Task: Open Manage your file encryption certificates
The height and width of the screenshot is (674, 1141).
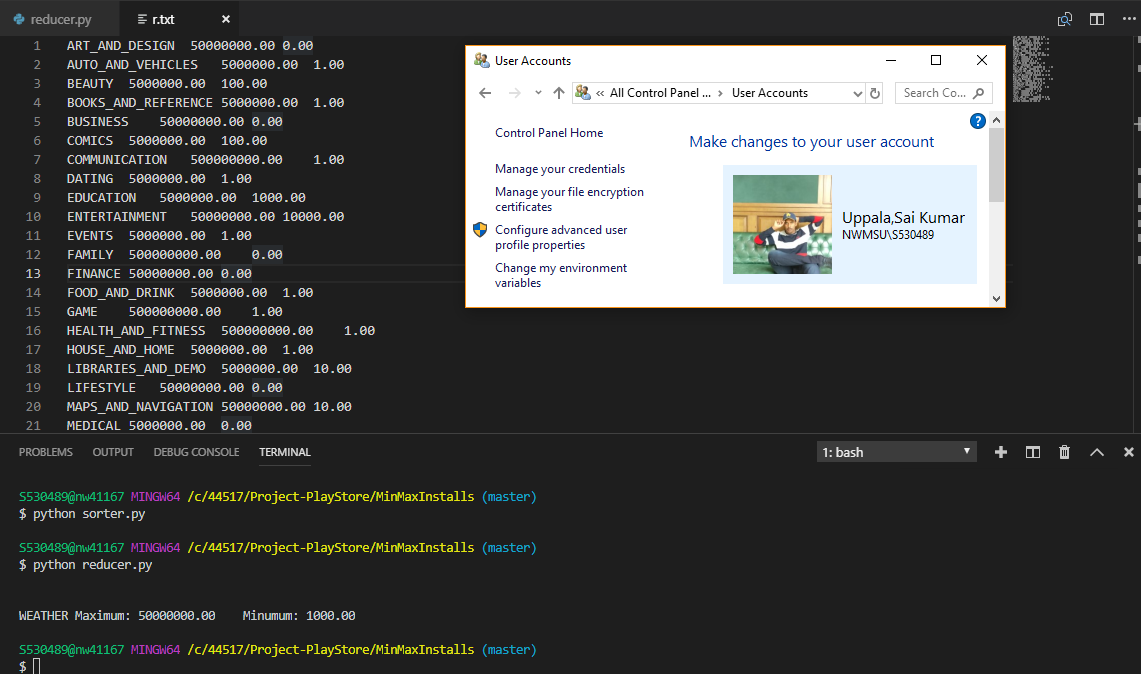Action: (569, 199)
